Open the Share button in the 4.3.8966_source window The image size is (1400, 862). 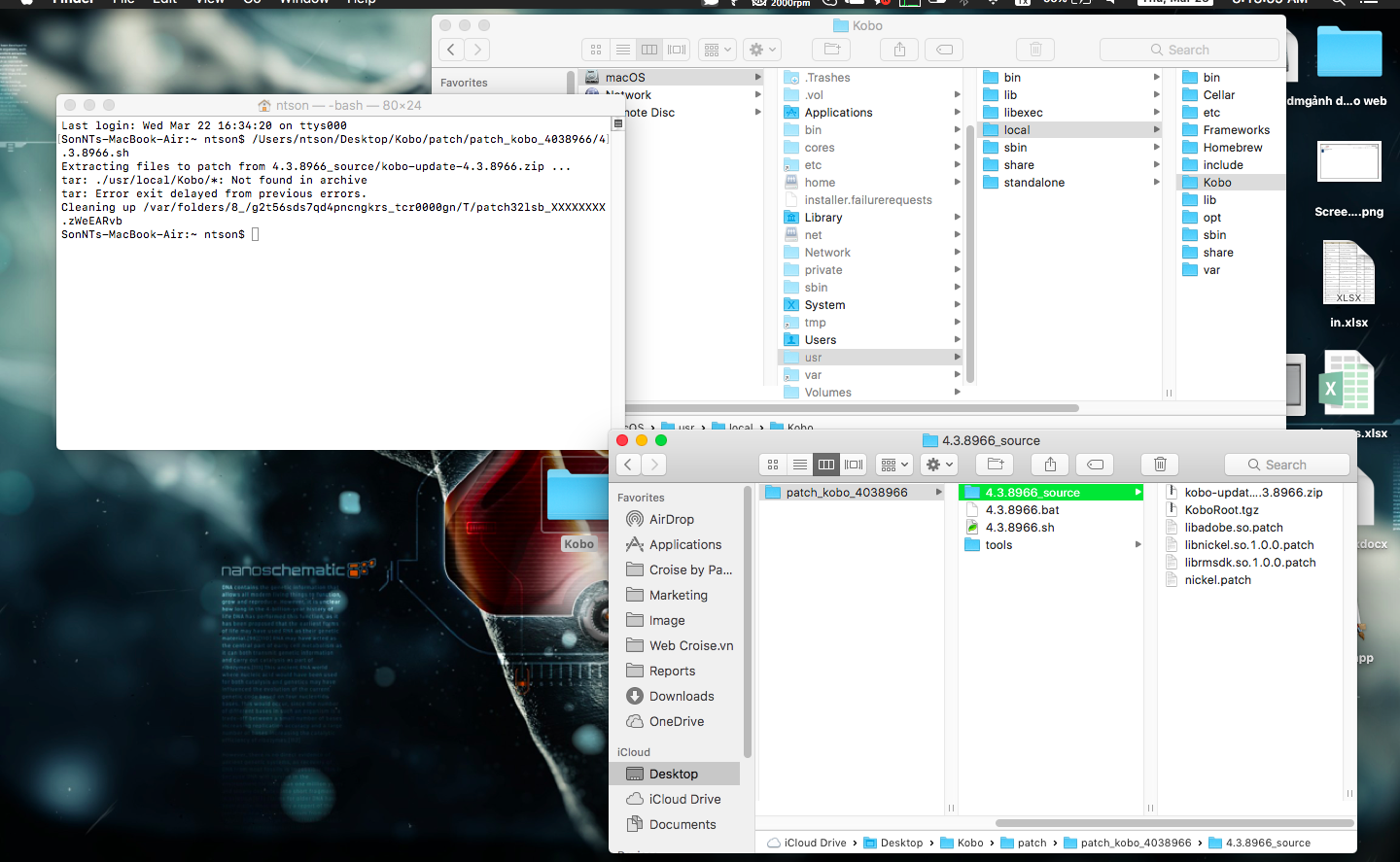(x=1050, y=465)
